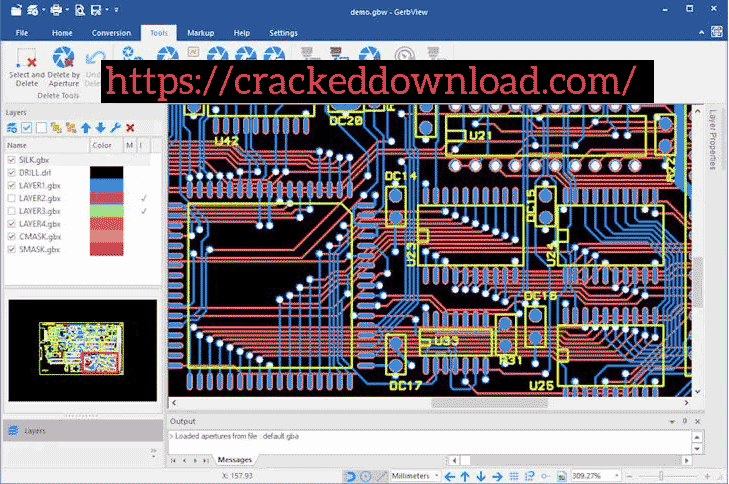Open layer properties wrench icon
This screenshot has width=729, height=484.
(115, 128)
